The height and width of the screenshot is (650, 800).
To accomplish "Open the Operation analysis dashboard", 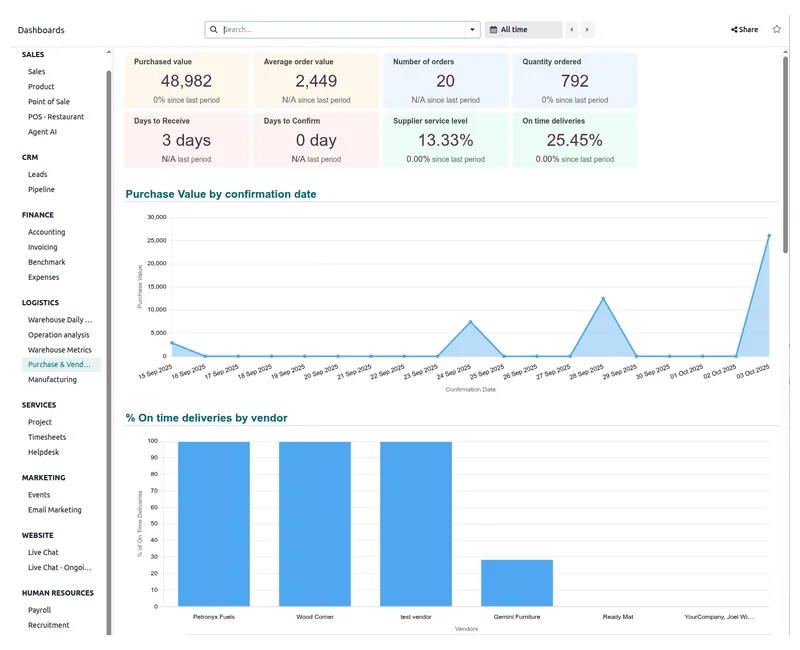I will [x=59, y=335].
